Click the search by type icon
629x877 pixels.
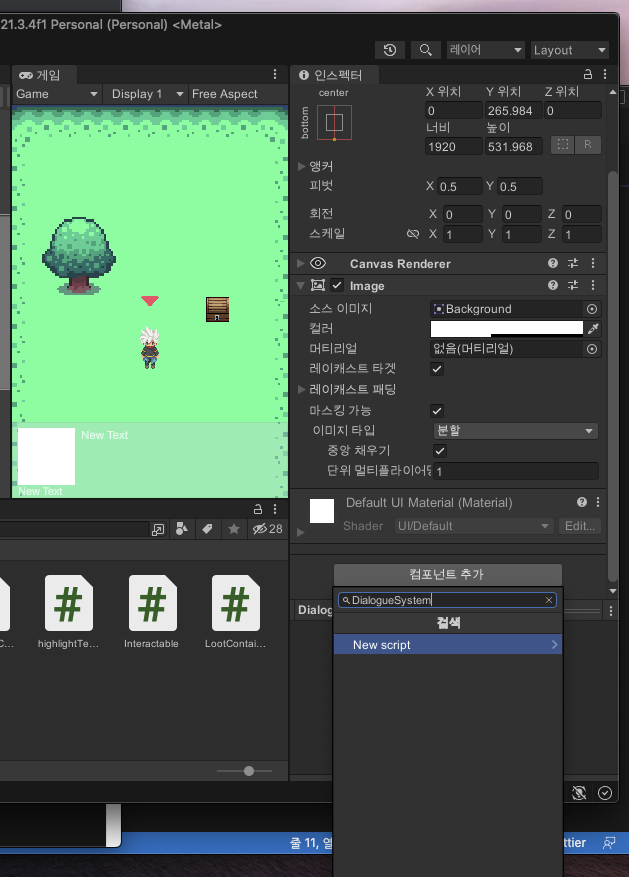coord(182,529)
